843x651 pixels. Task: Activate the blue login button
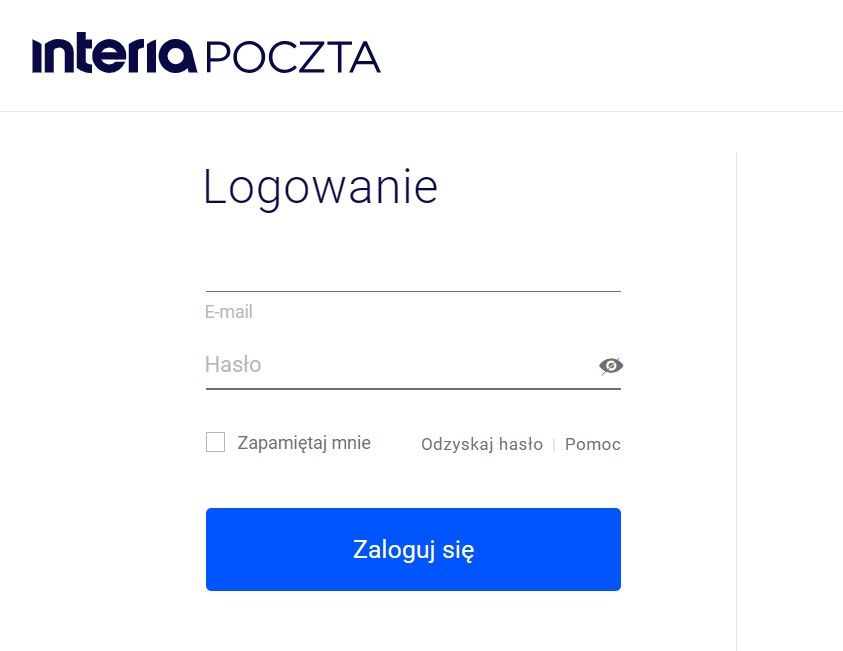[413, 548]
